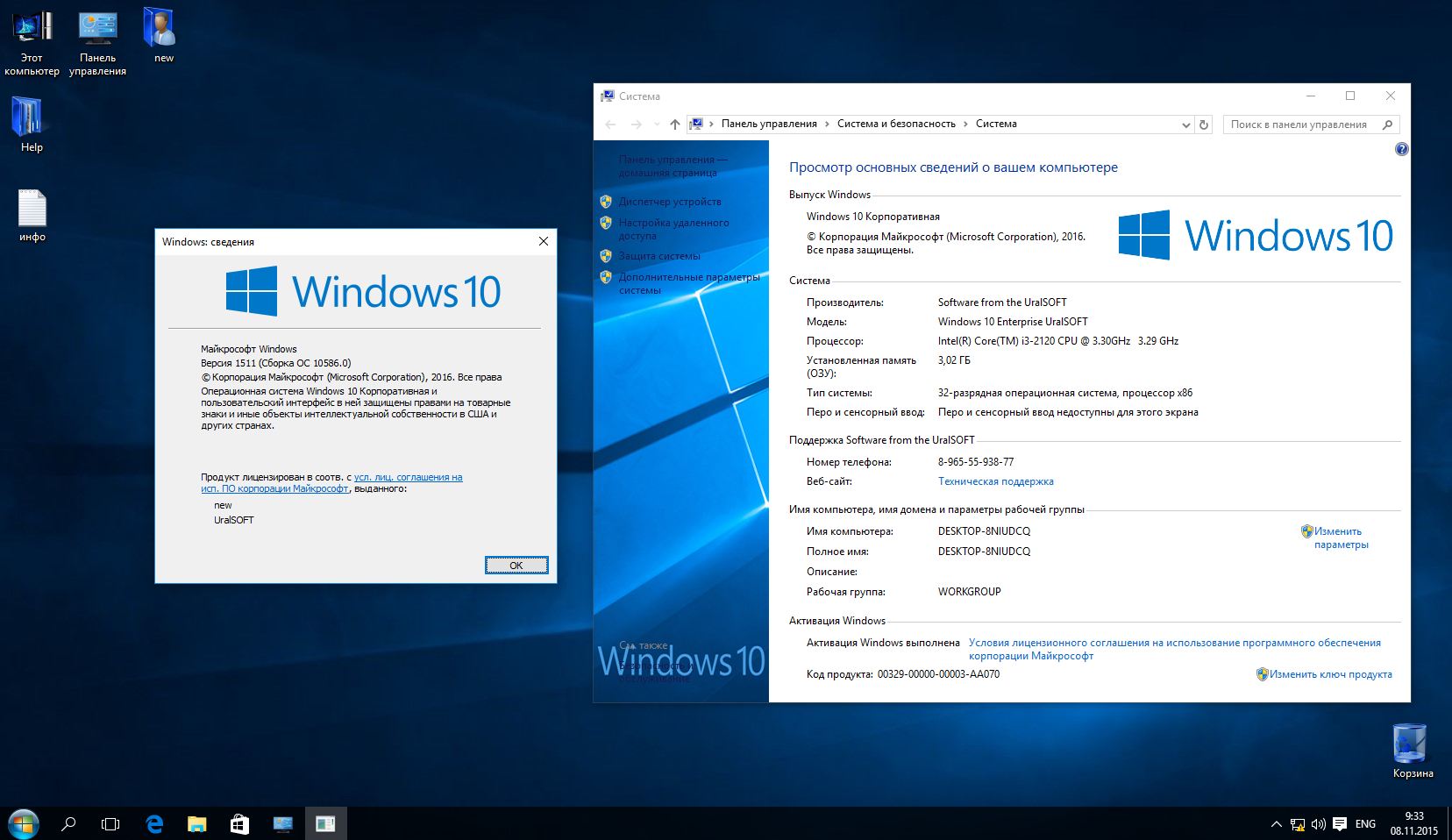Minimize the Система window
This screenshot has height=840, width=1452.
point(1311,96)
